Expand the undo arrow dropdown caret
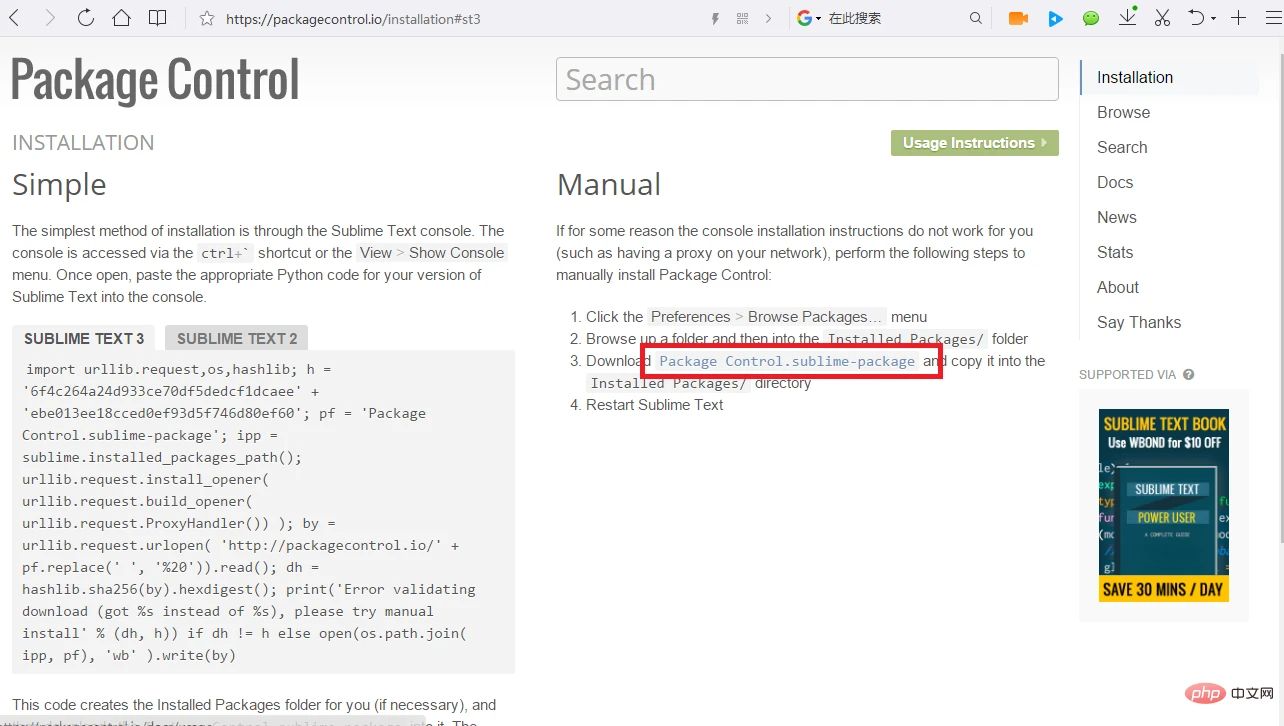 (1213, 19)
